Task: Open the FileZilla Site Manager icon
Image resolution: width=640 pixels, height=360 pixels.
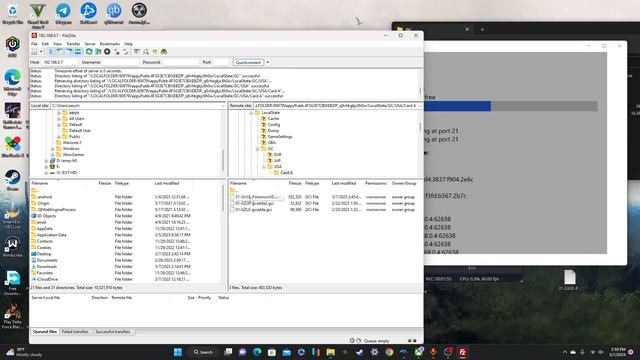Action: [x=34, y=52]
